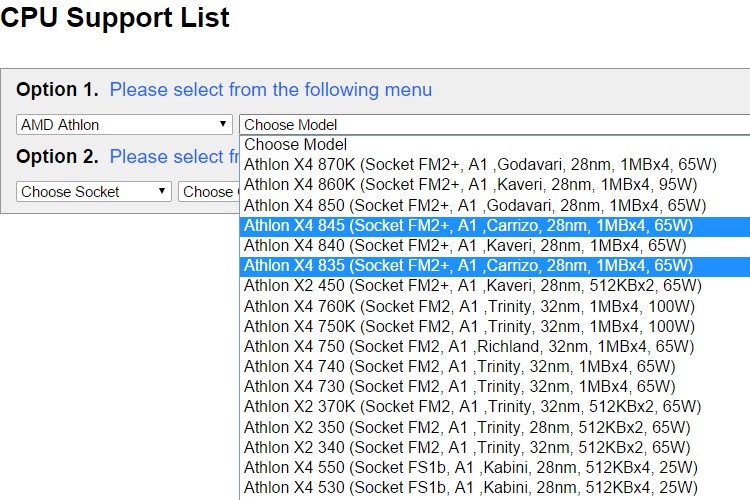Choose Athlon X2 450 Kaveri option
The width and height of the screenshot is (750, 500).
[495, 286]
